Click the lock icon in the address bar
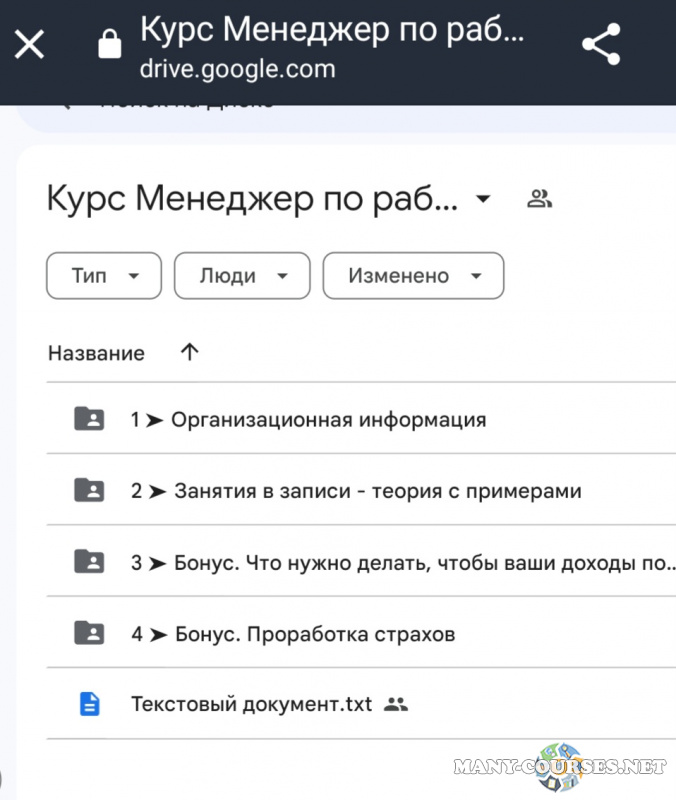The width and height of the screenshot is (676, 800). (x=107, y=44)
